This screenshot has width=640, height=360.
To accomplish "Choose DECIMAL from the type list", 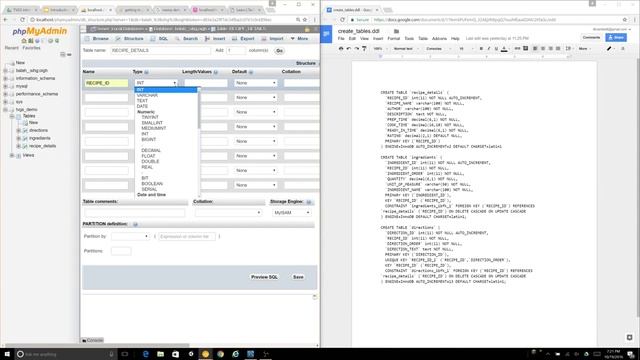I will point(151,151).
